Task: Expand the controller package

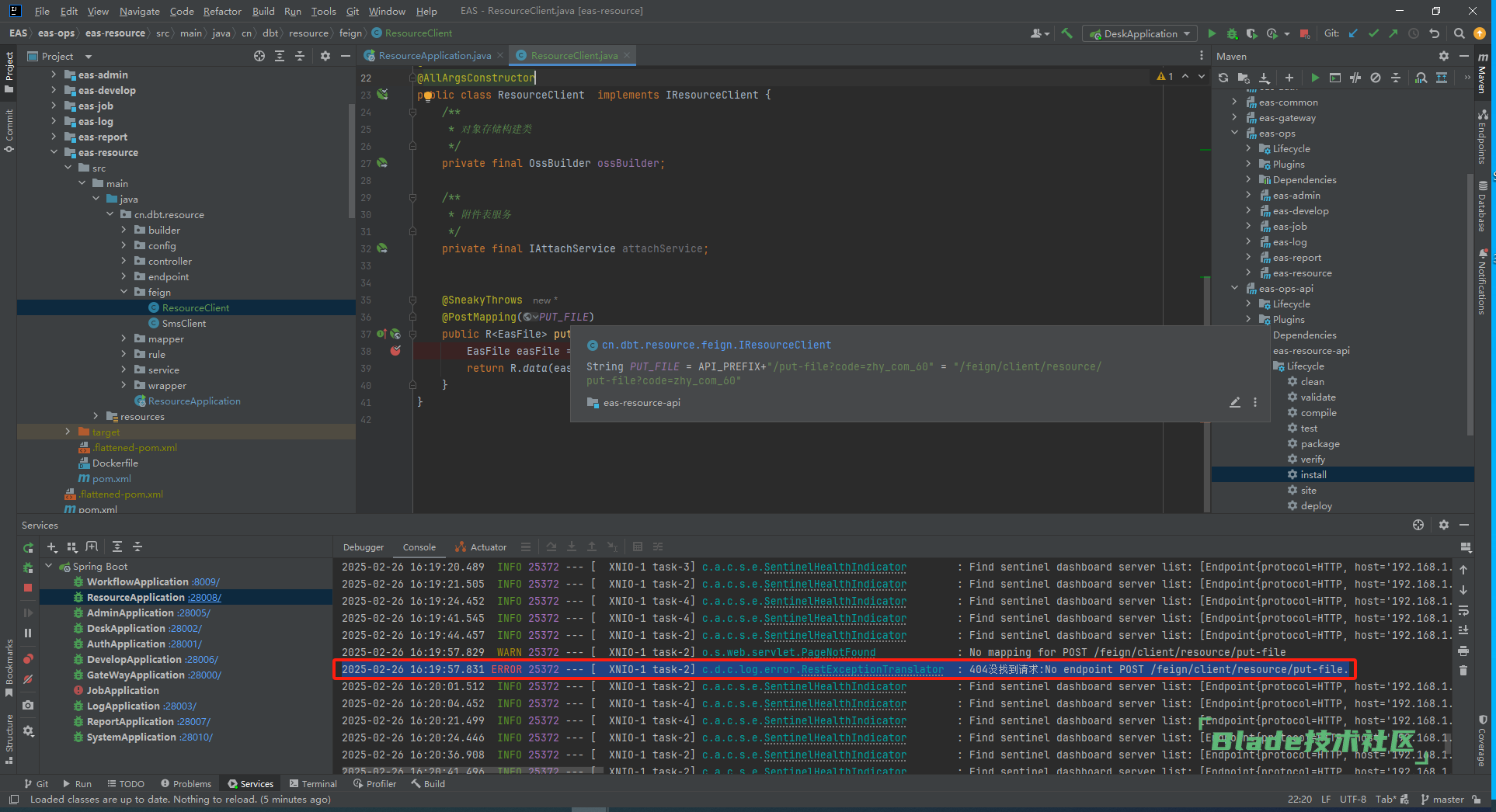Action: pos(124,261)
